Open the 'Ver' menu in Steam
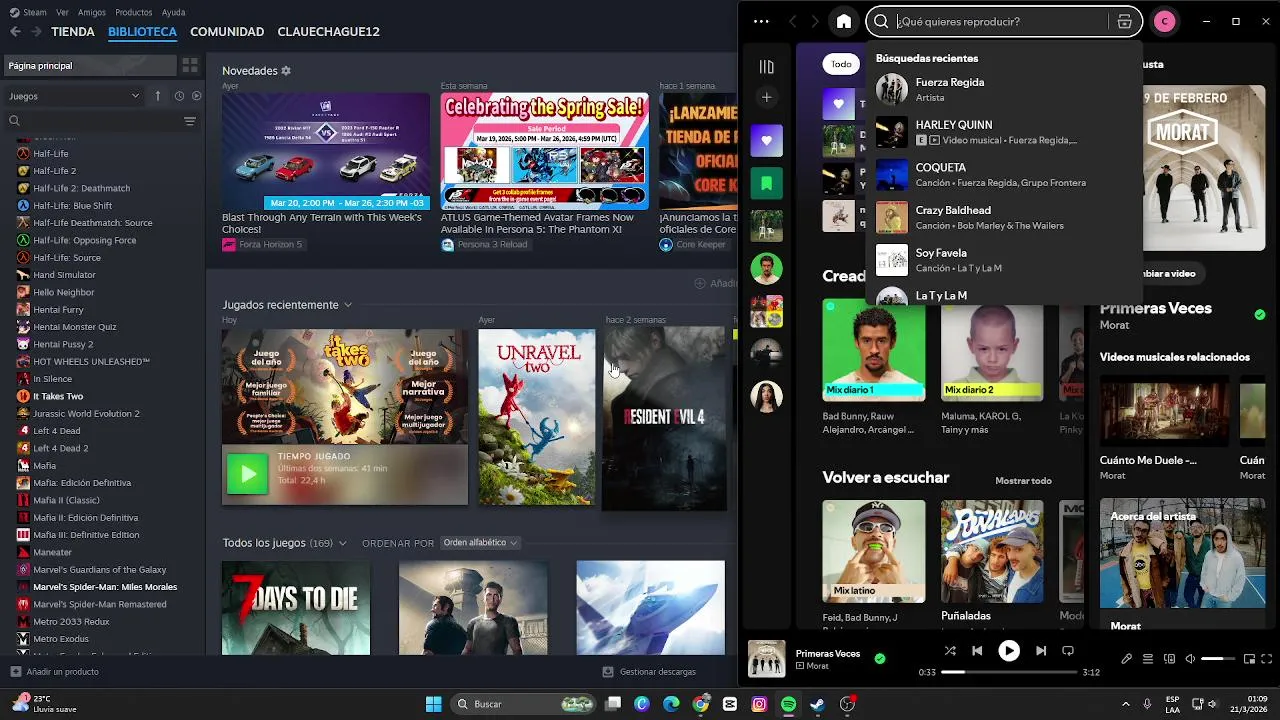 (63, 12)
